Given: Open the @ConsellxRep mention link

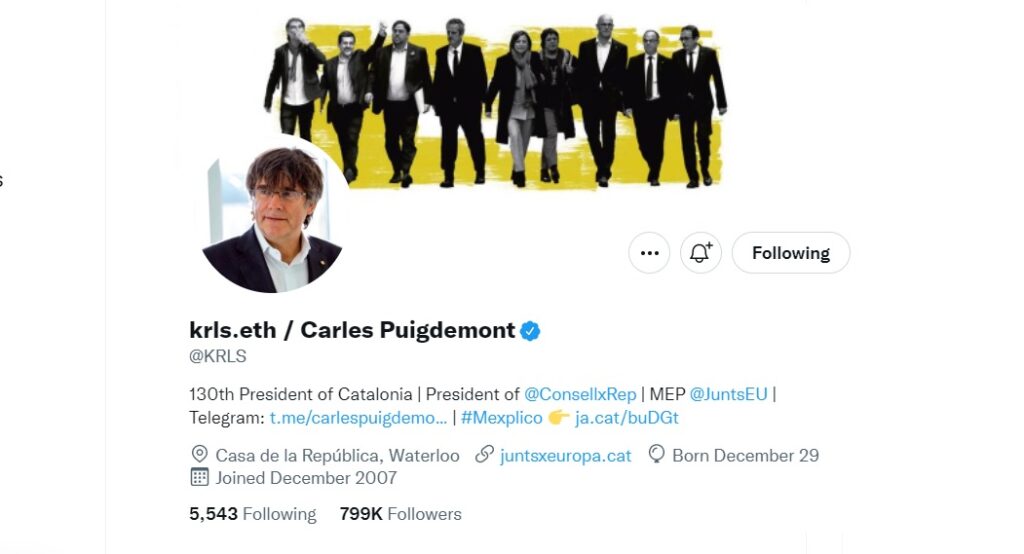Looking at the screenshot, I should [580, 395].
